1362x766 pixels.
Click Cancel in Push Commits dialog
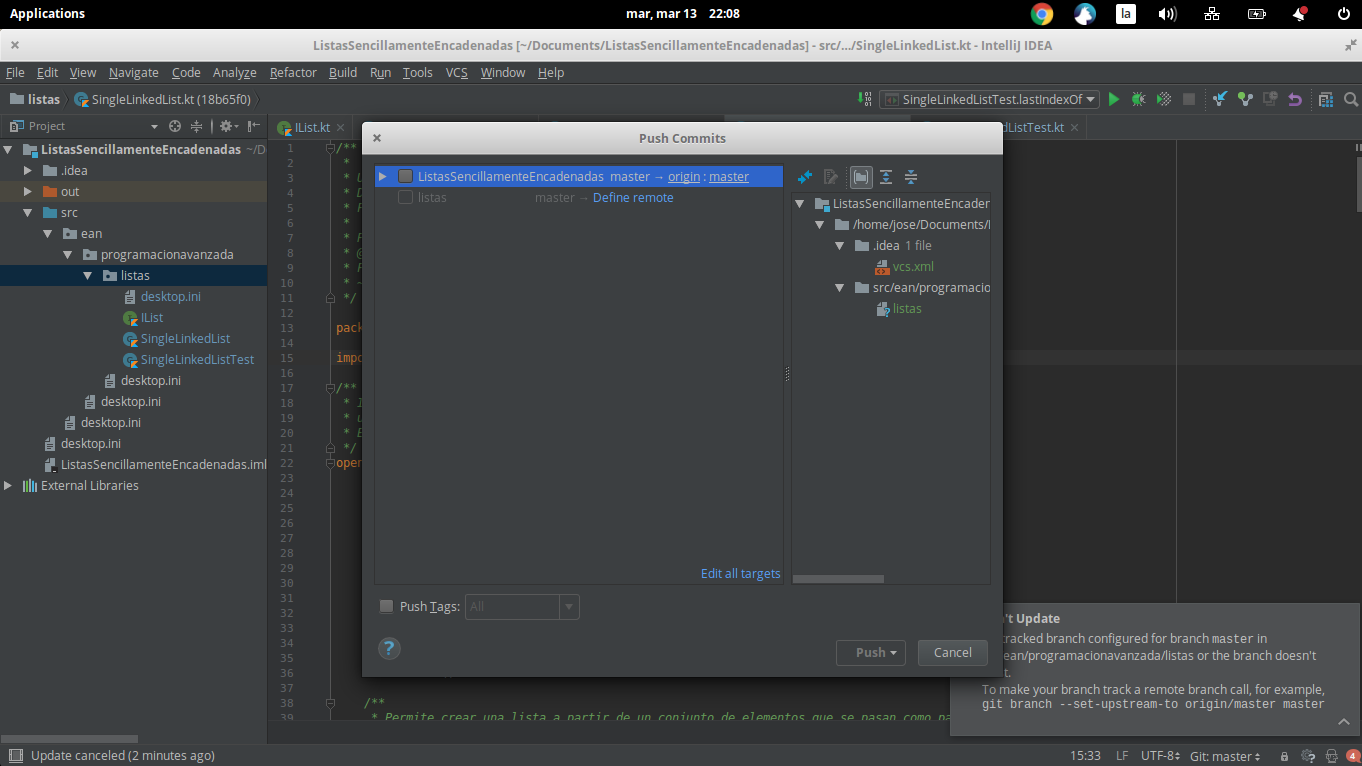(x=952, y=652)
